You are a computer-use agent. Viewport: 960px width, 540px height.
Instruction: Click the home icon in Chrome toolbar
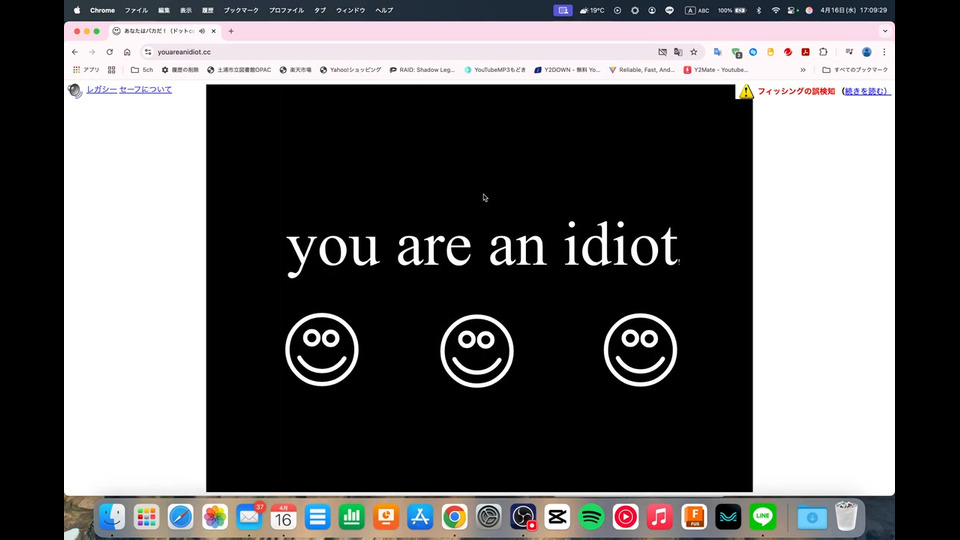click(x=127, y=52)
